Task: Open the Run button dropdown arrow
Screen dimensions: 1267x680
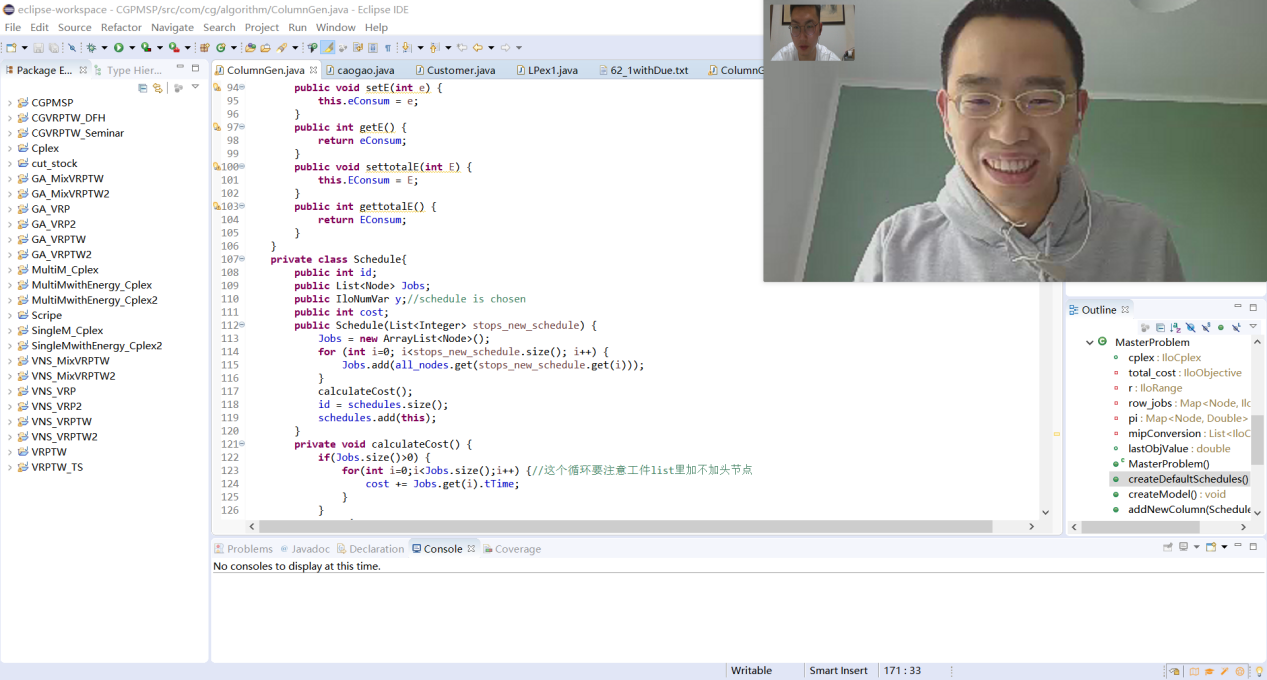Action: pyautogui.click(x=131, y=48)
